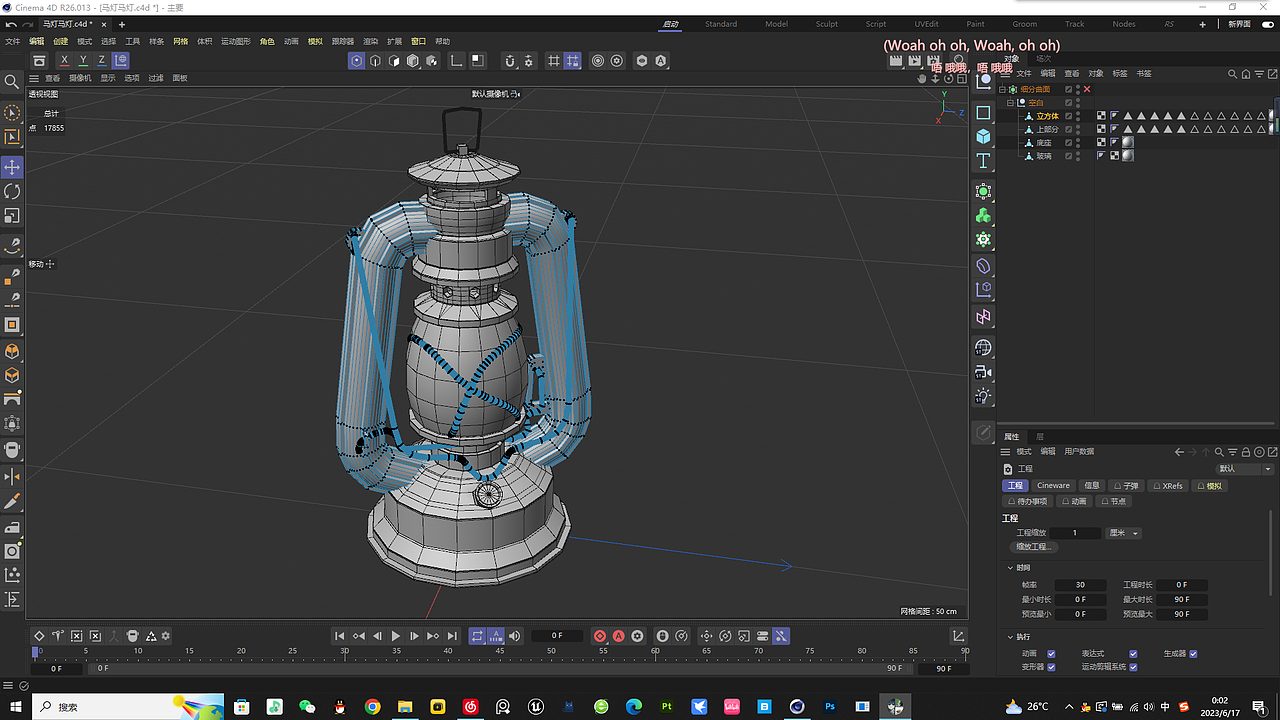Select the Scale tool in left toolbar
This screenshot has width=1280, height=720.
(x=13, y=215)
